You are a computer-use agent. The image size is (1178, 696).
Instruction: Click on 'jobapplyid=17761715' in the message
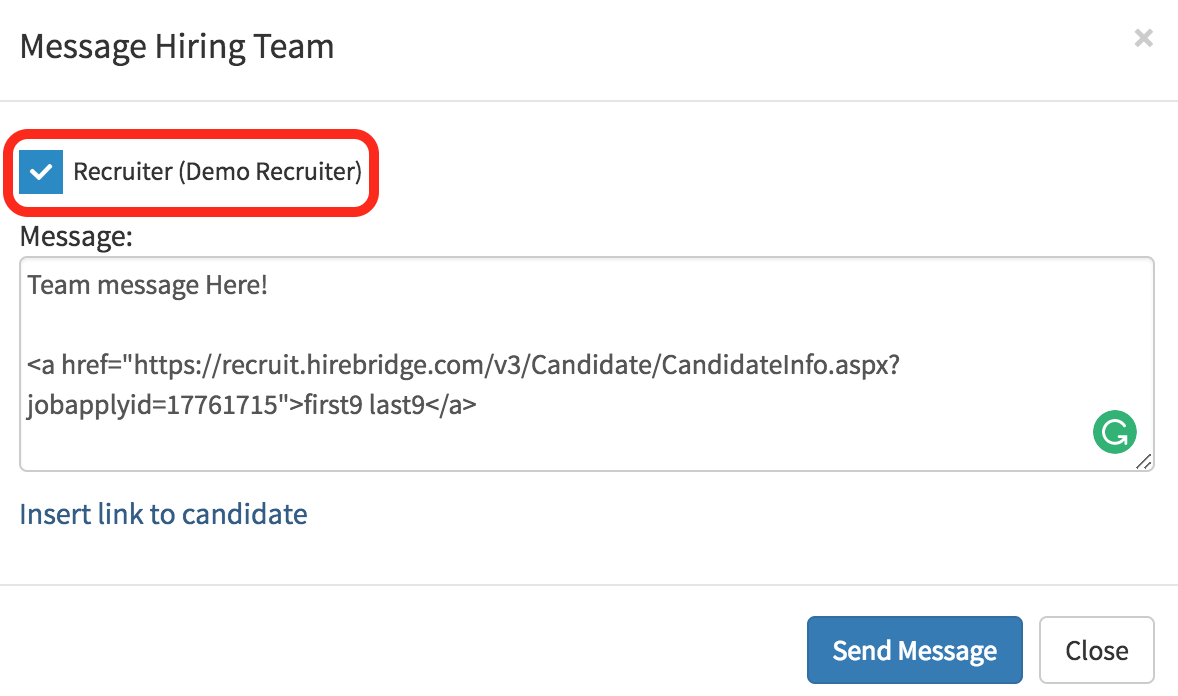point(150,406)
